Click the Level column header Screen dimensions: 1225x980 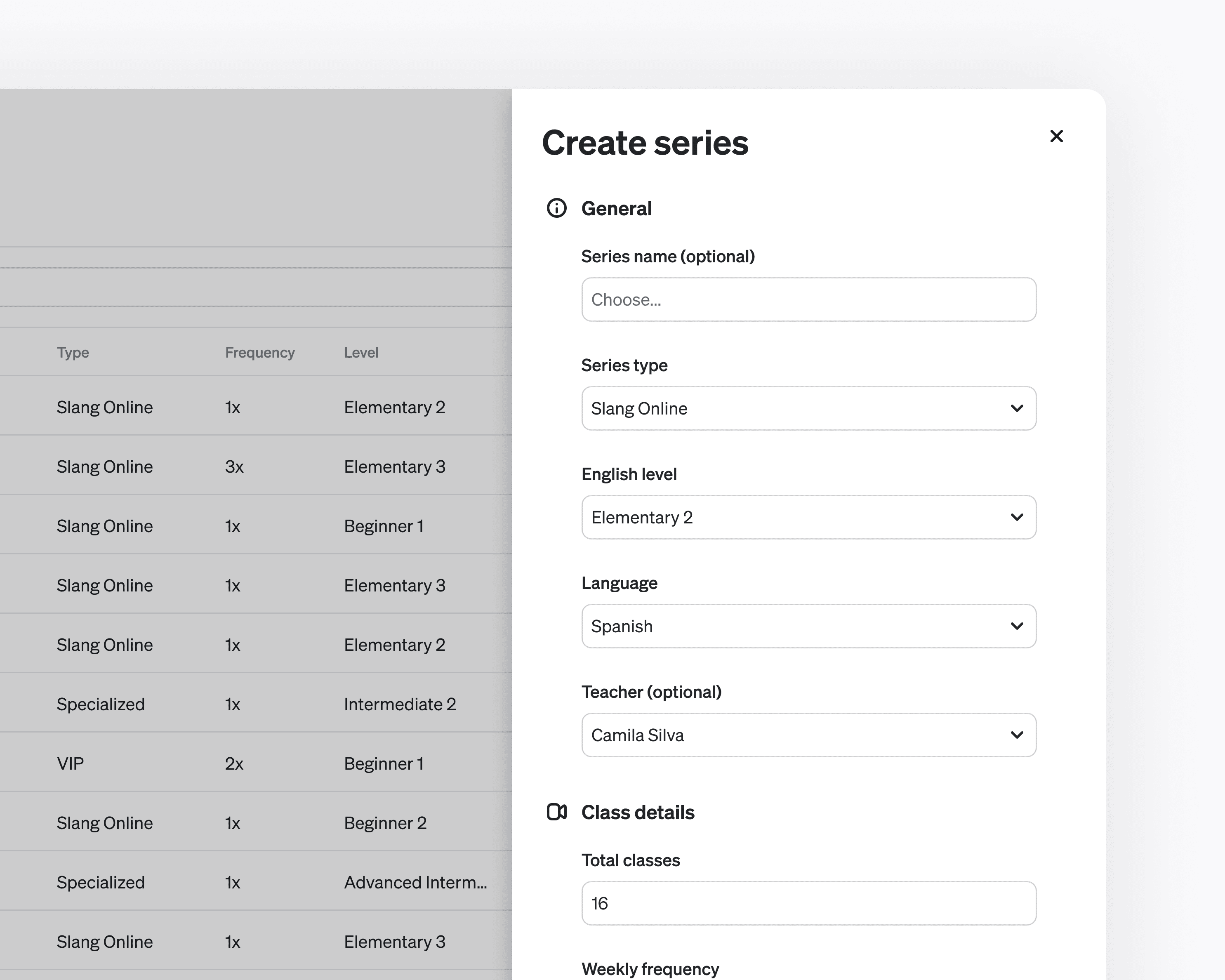[x=361, y=352]
